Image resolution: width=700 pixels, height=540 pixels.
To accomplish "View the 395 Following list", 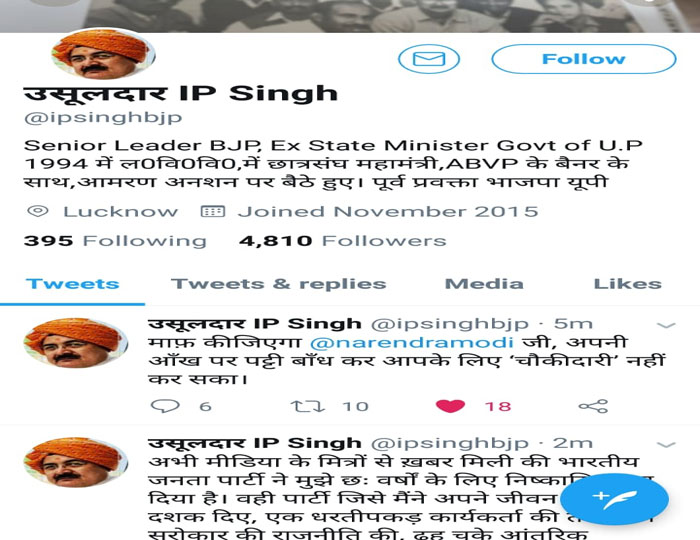I will click(115, 241).
